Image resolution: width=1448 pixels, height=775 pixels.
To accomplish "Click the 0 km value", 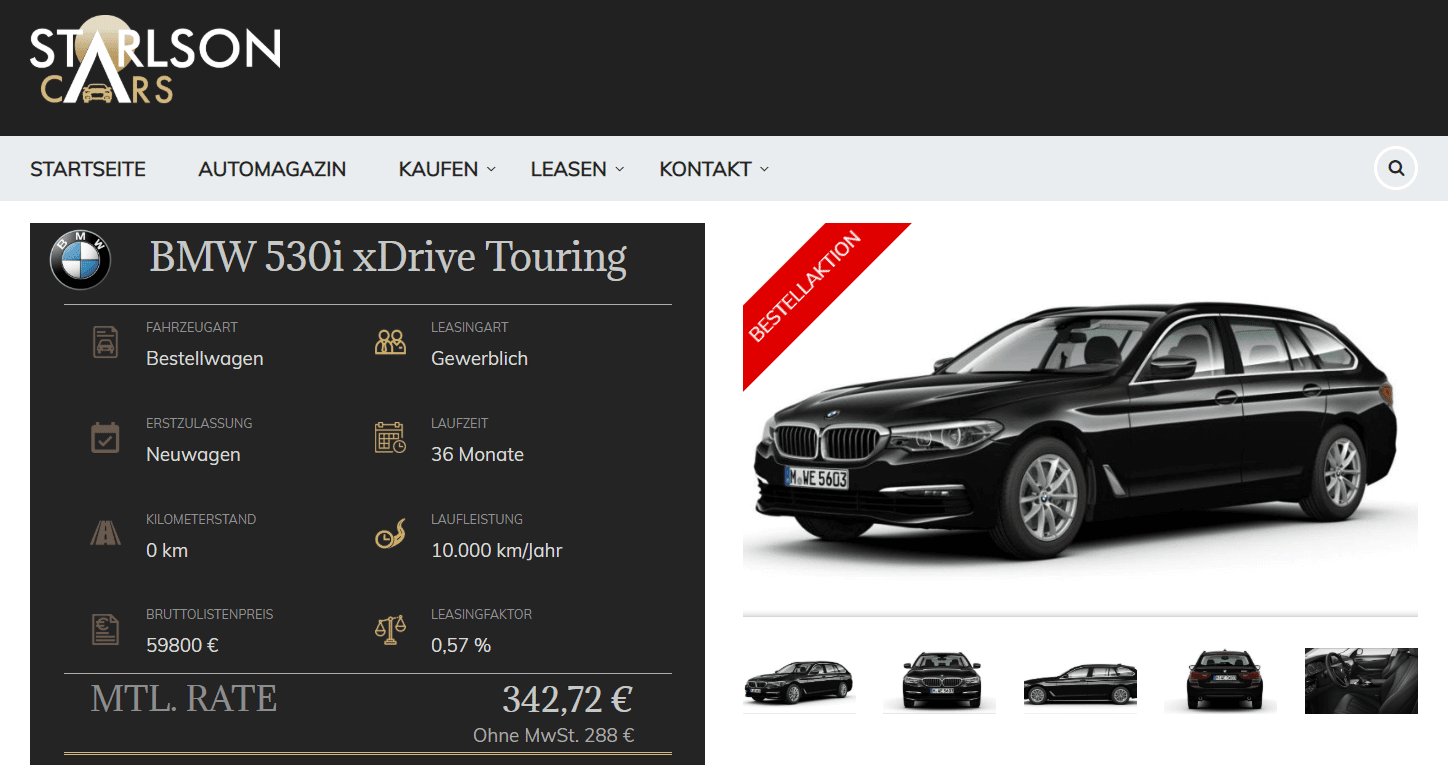I will (x=167, y=550).
